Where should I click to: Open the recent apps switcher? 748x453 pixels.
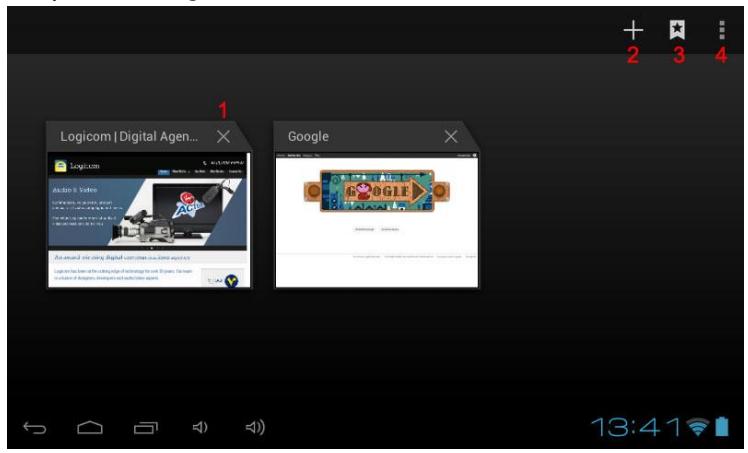click(146, 428)
